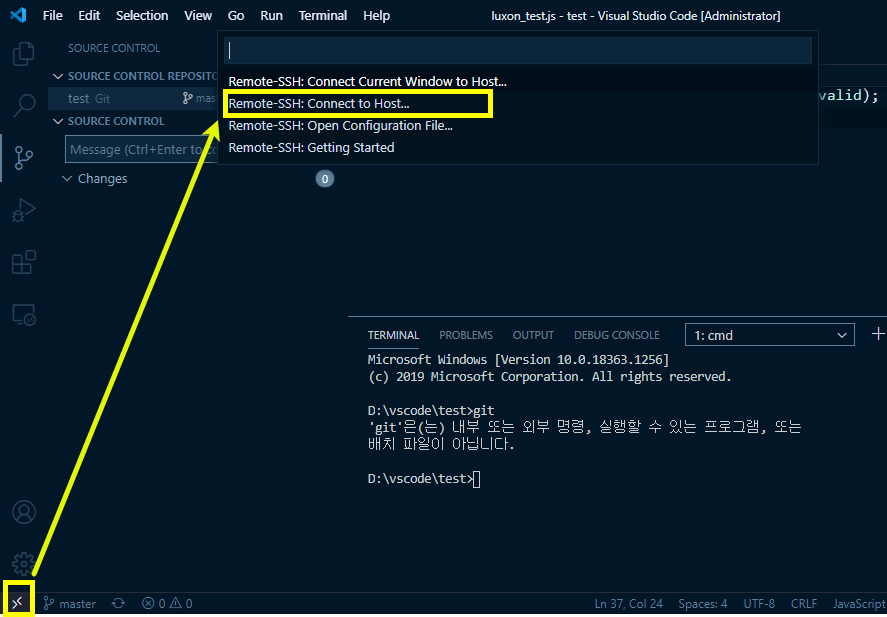The height and width of the screenshot is (617, 887).
Task: Click the CRLF end-of-line status entry
Action: tap(804, 603)
